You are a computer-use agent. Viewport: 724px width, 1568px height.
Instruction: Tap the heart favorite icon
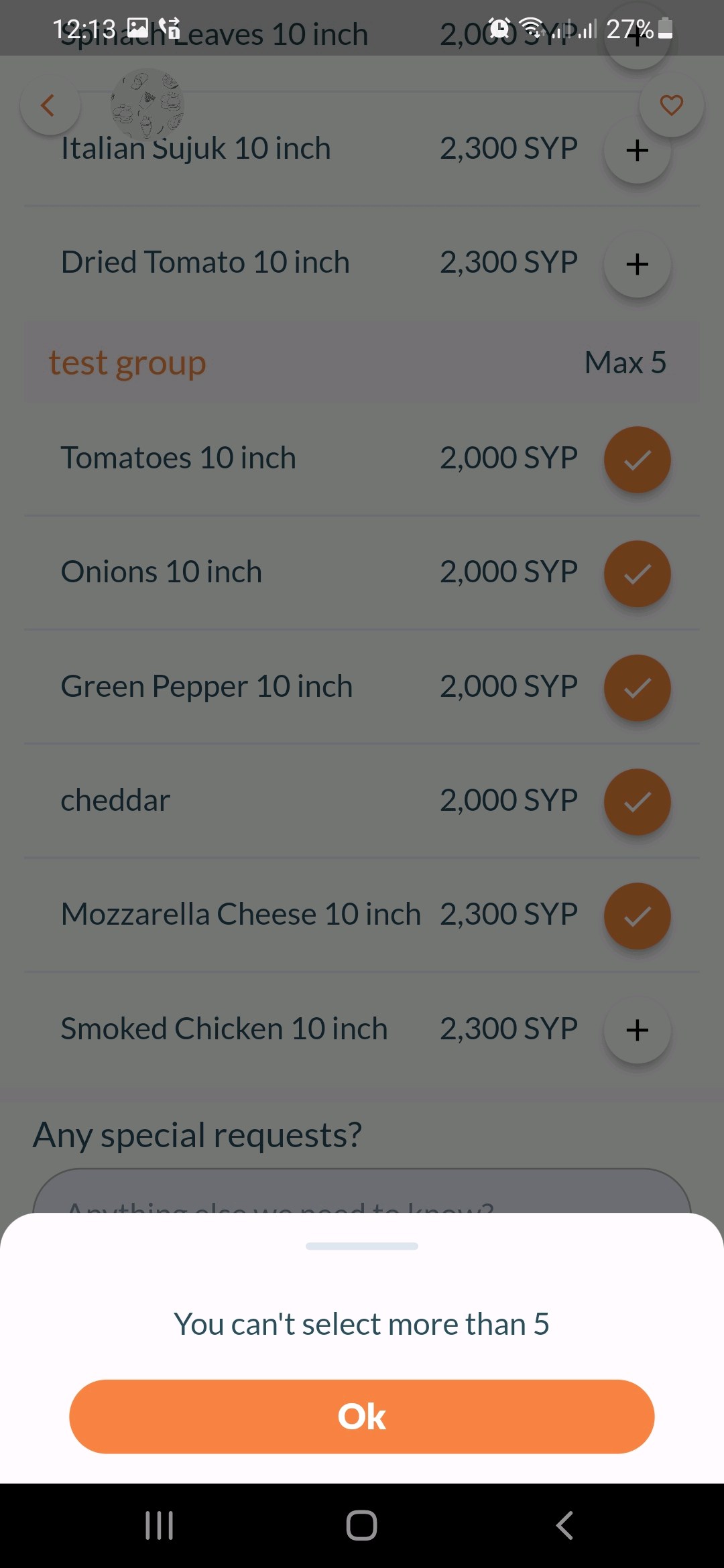pyautogui.click(x=671, y=105)
